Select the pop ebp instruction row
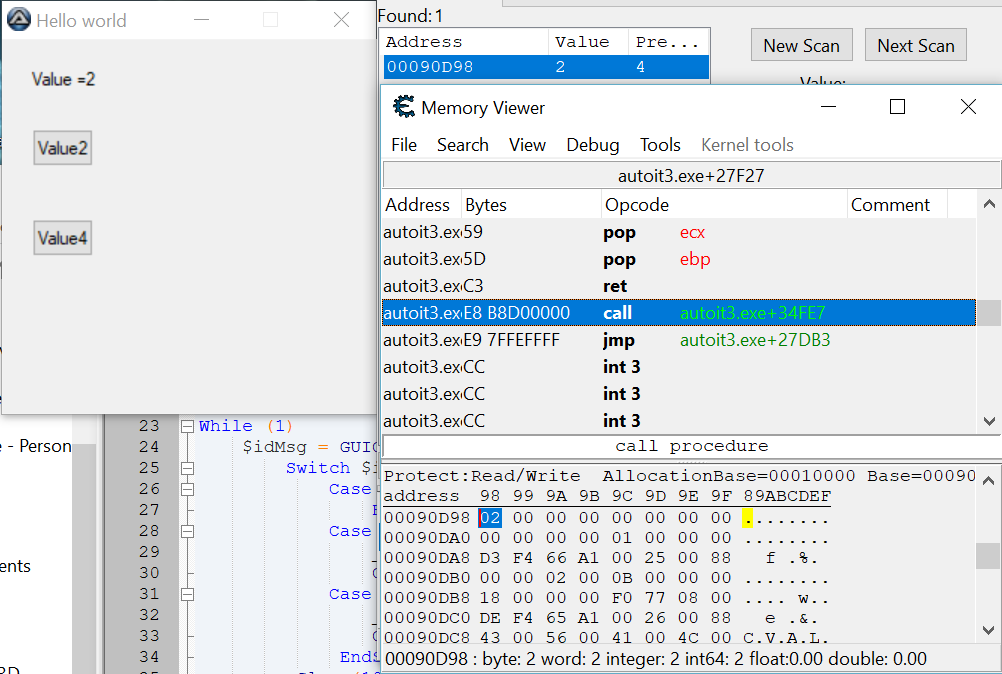Image resolution: width=1002 pixels, height=674 pixels. [x=679, y=259]
